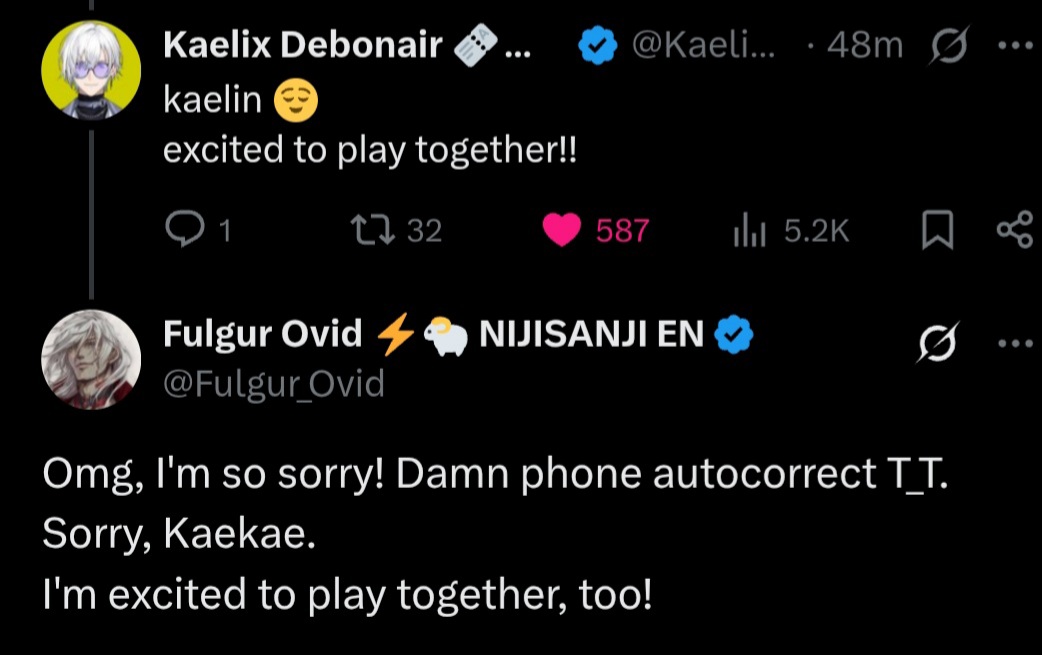View analytics with 5.2K views

pos(750,230)
